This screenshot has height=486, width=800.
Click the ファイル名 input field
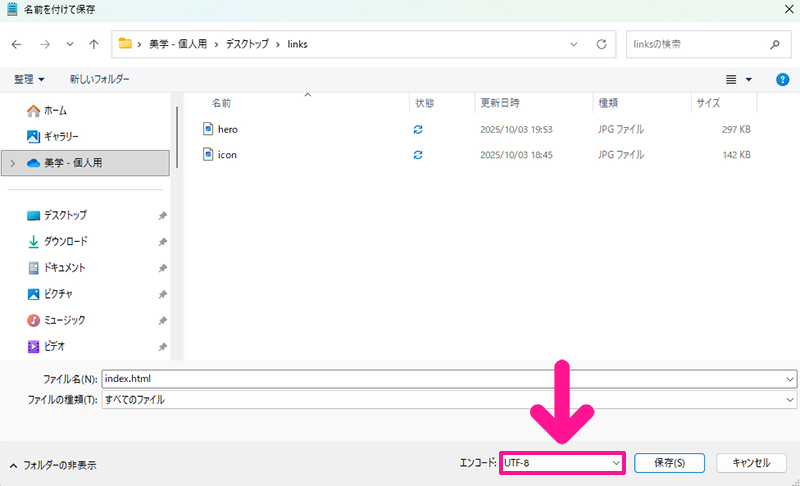click(450, 379)
